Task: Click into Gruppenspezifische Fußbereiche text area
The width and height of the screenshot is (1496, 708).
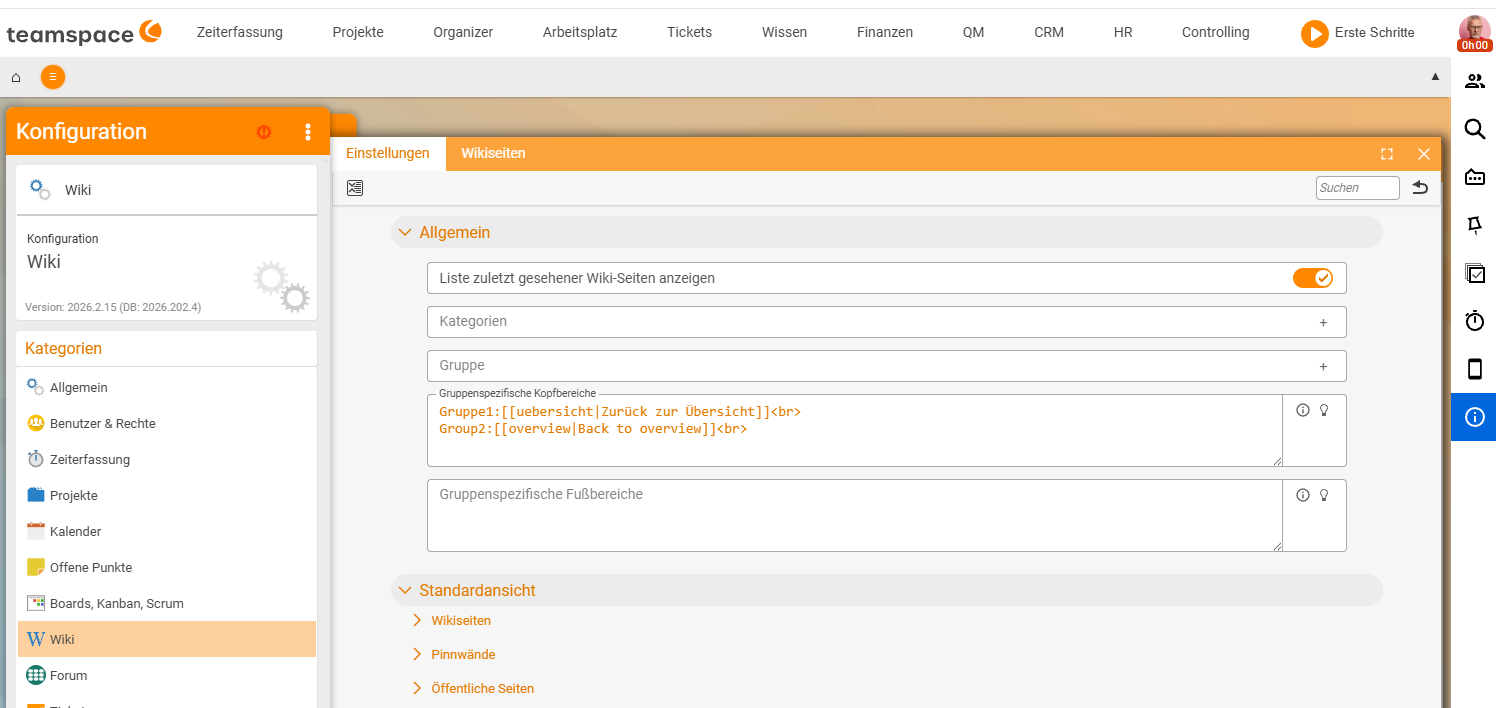Action: [x=855, y=515]
